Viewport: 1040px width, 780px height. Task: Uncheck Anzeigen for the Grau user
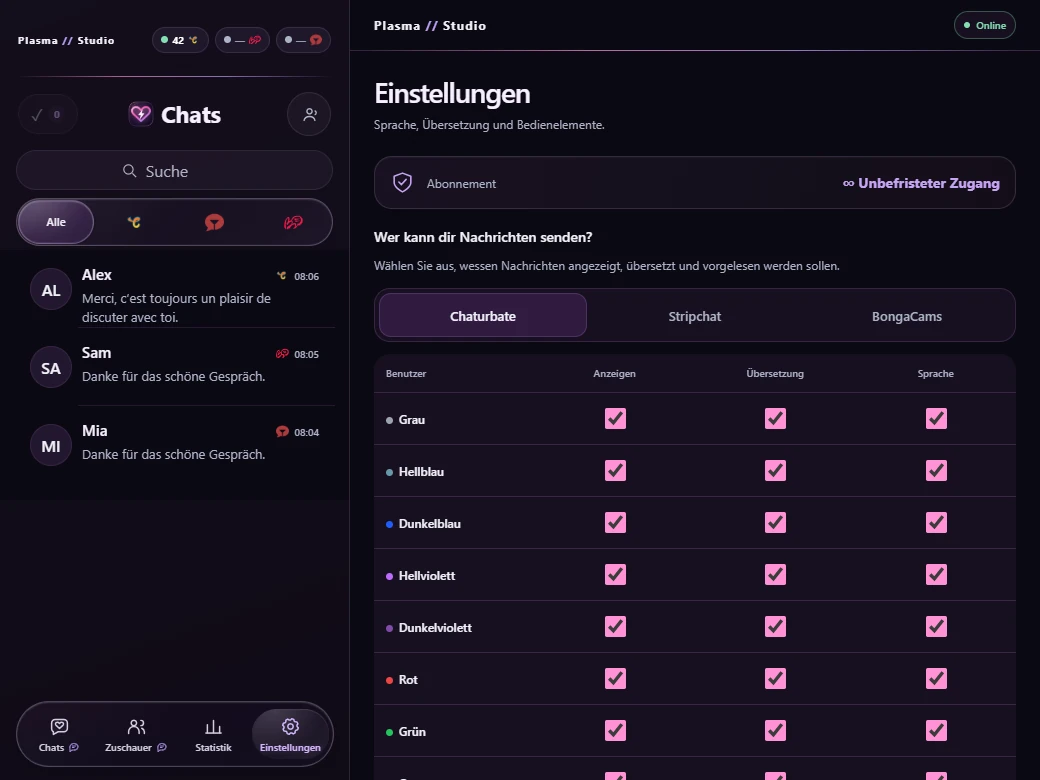(615, 419)
